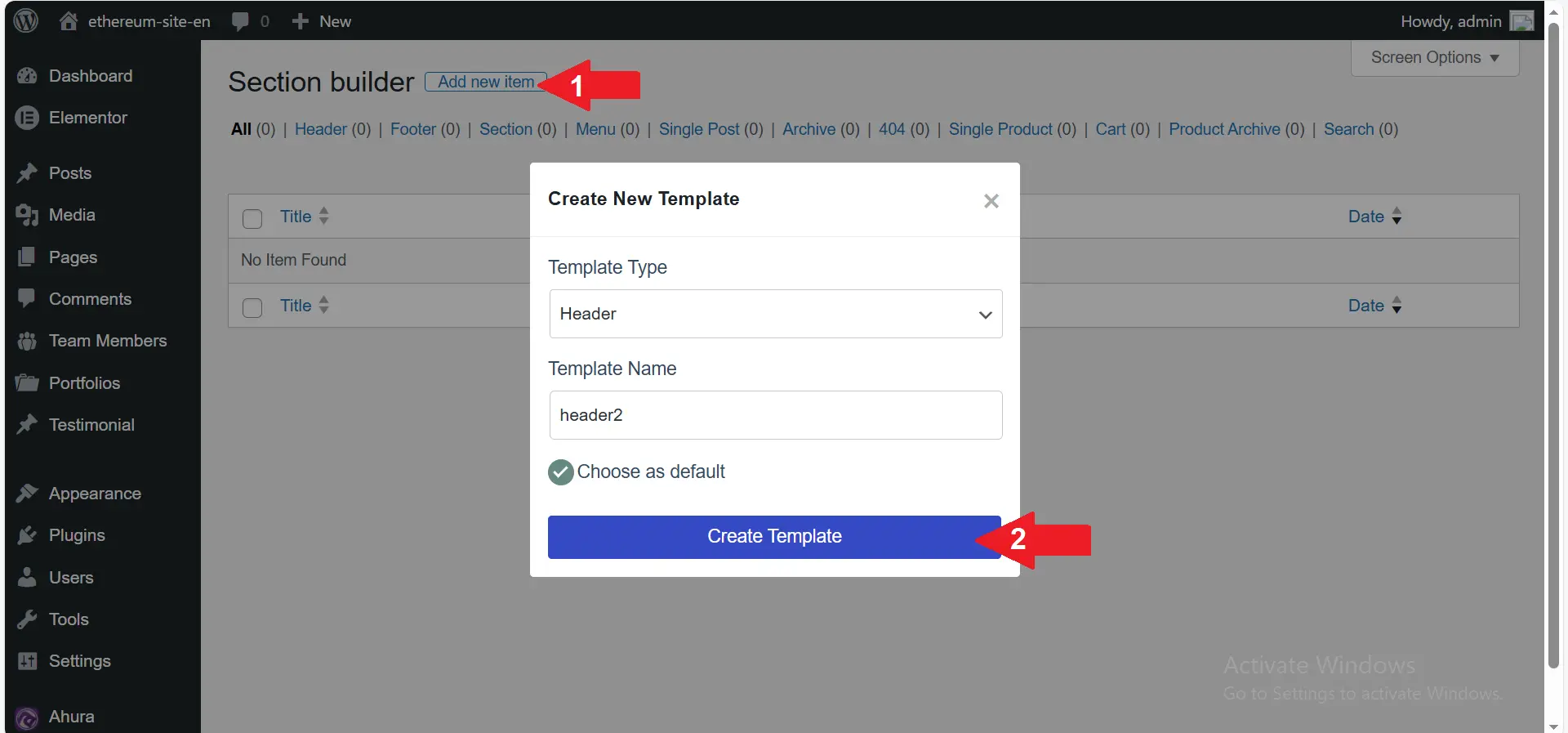Click the Users person icon
1568x733 pixels.
click(27, 578)
